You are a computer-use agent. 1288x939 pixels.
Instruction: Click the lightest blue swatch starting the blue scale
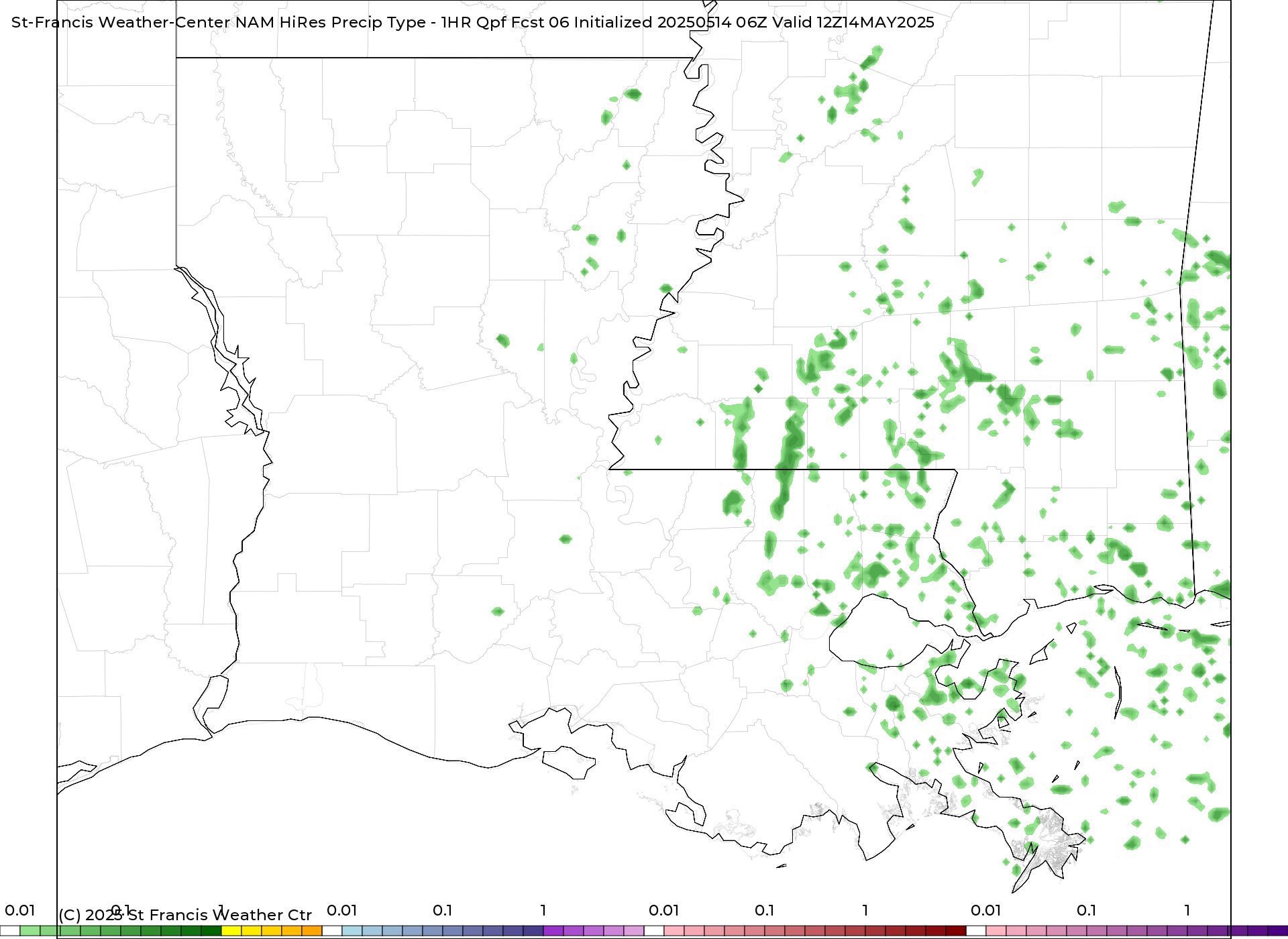pyautogui.click(x=352, y=931)
